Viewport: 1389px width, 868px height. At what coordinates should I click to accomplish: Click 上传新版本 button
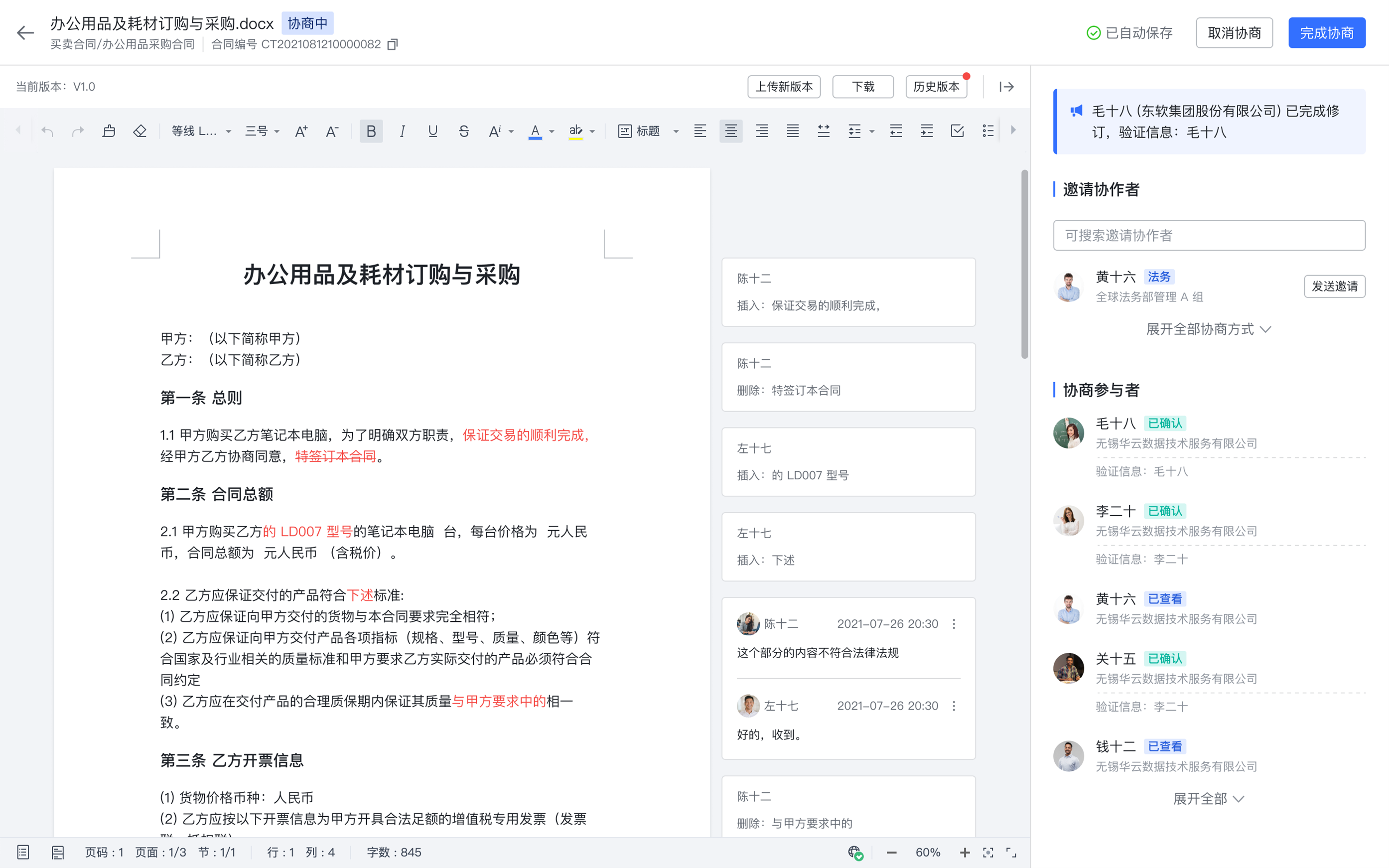click(784, 87)
